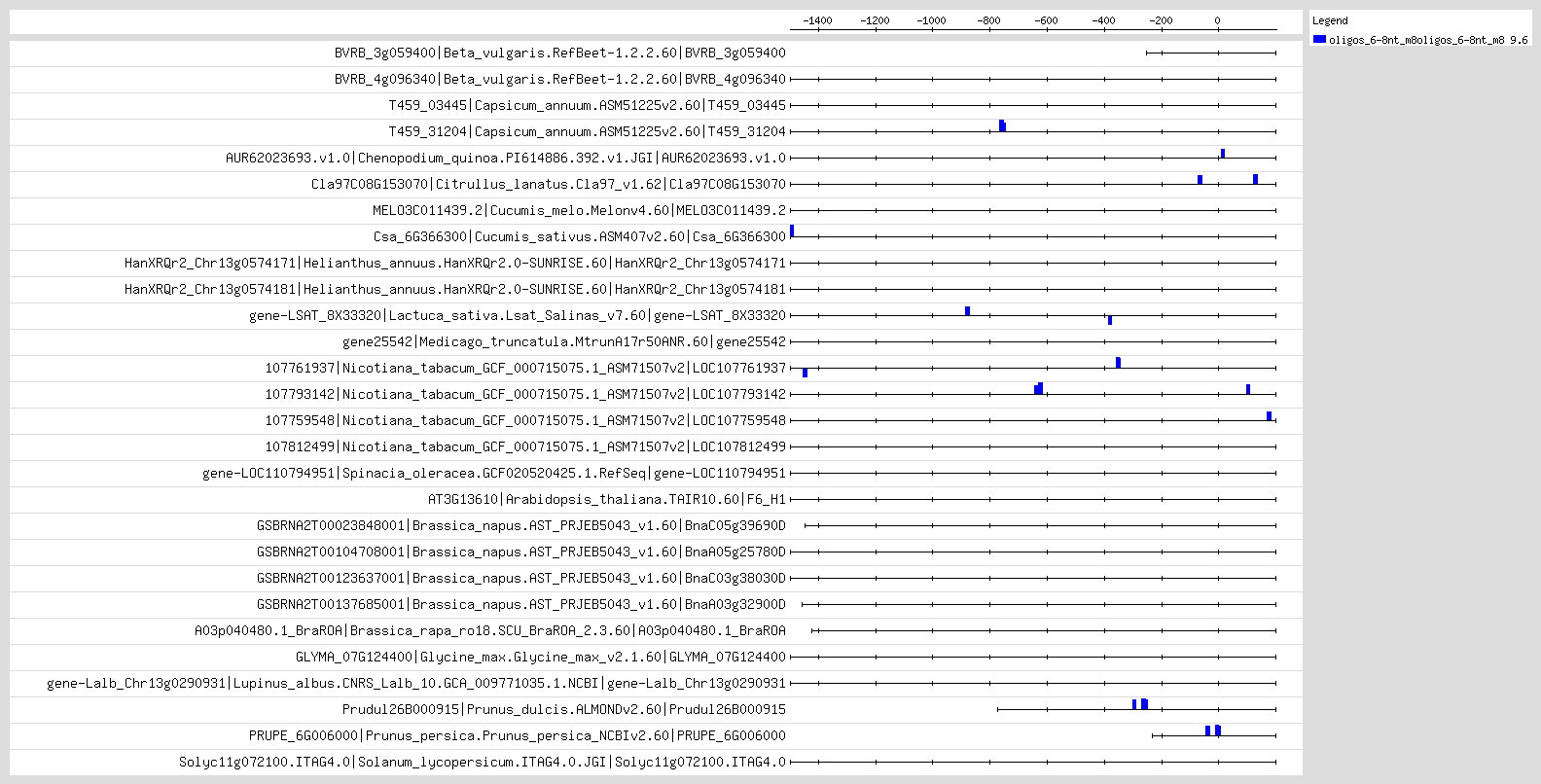Click LOC107793142 marker near position -620
This screenshot has height=784, width=1541.
tap(1039, 388)
